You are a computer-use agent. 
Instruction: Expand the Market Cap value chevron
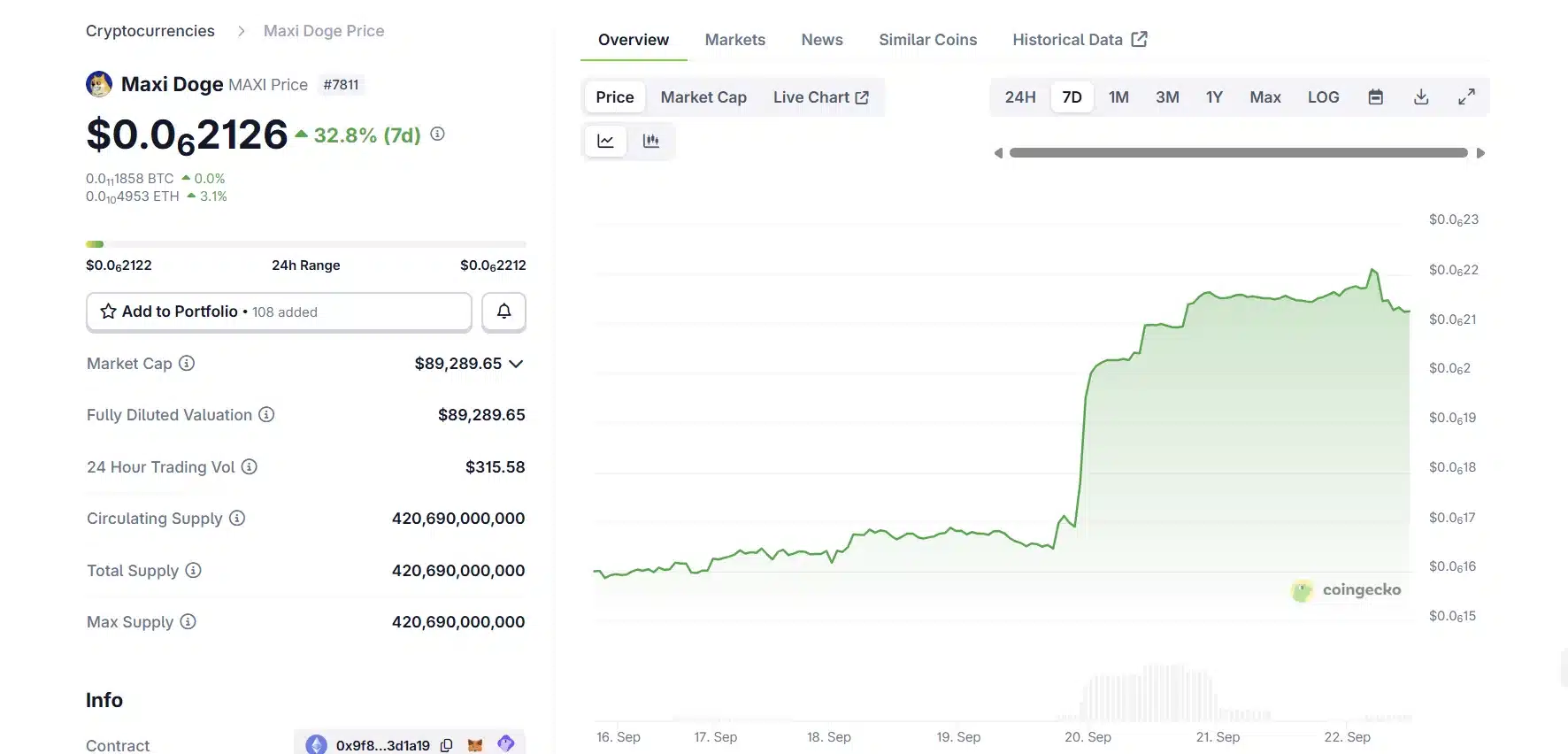click(x=517, y=364)
